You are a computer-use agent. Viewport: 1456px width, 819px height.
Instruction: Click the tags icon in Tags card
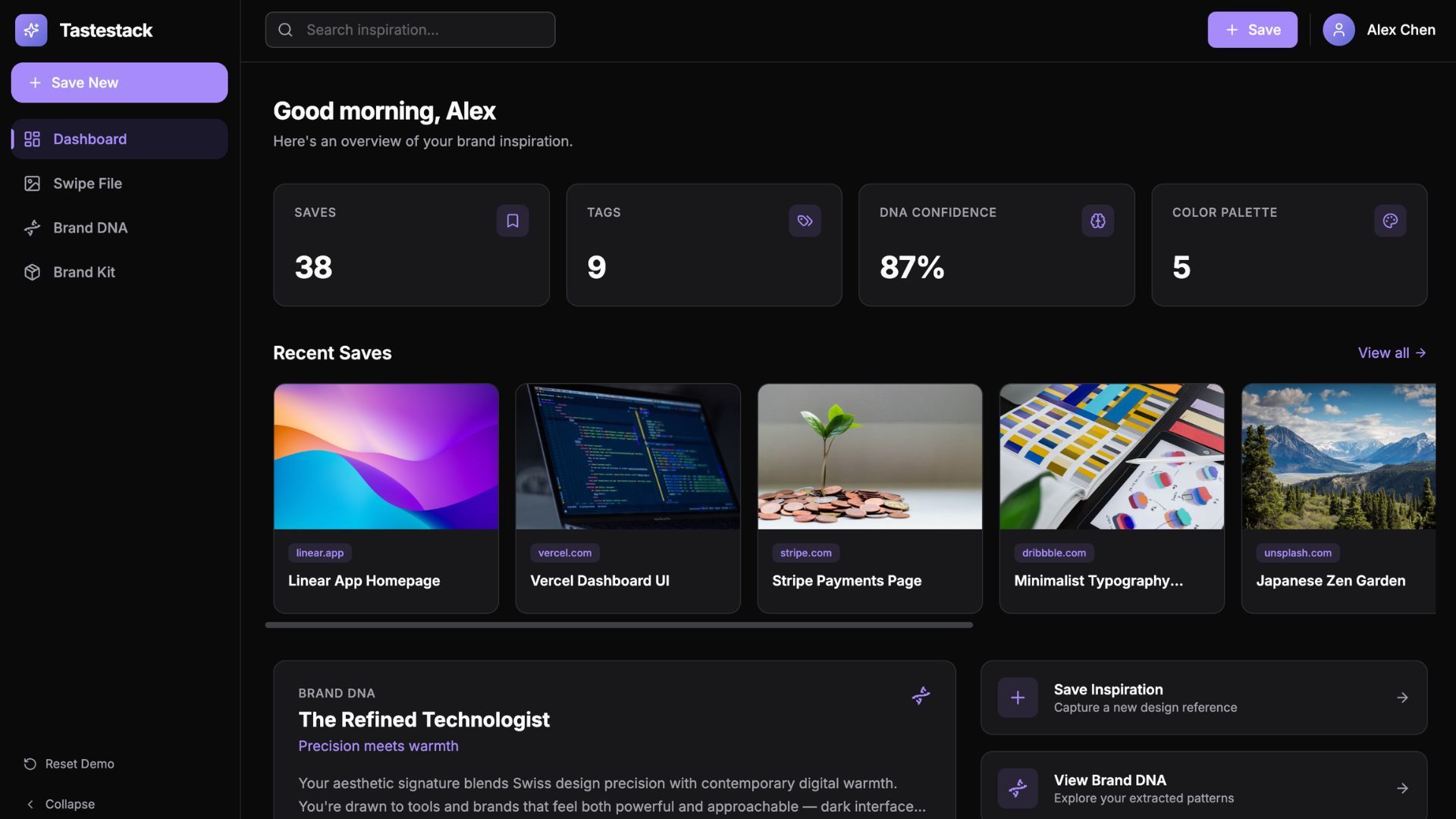pos(805,221)
